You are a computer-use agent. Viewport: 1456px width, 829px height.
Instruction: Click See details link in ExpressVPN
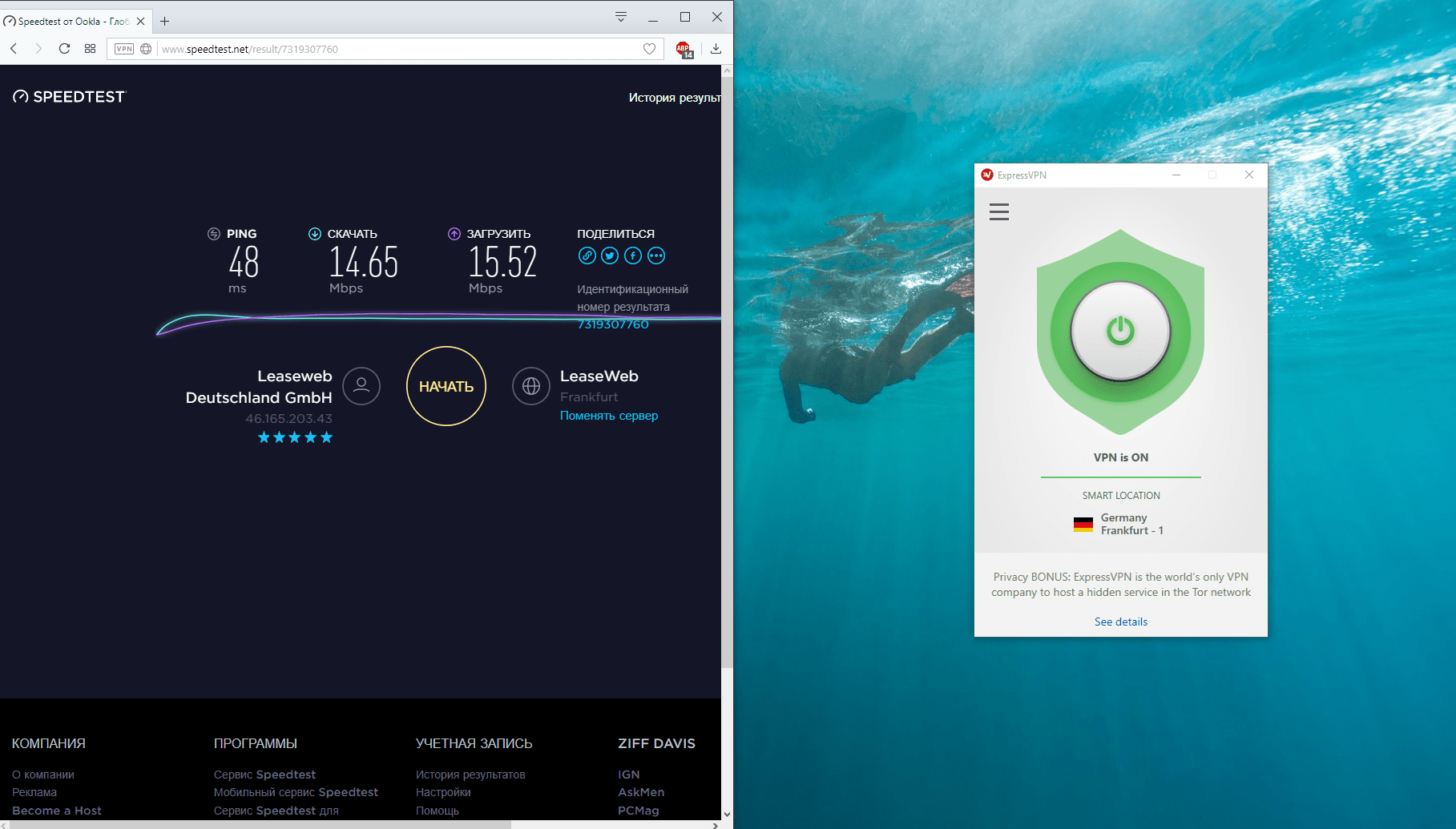pyautogui.click(x=1120, y=622)
